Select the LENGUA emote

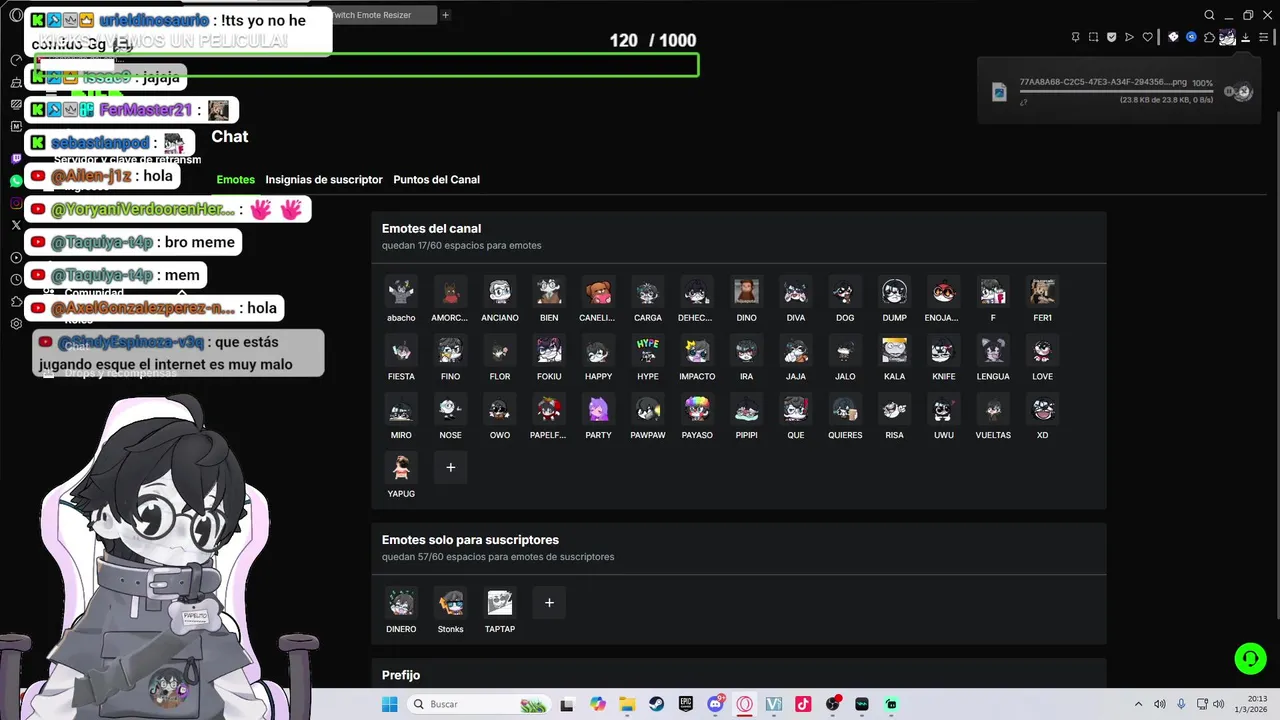993,351
